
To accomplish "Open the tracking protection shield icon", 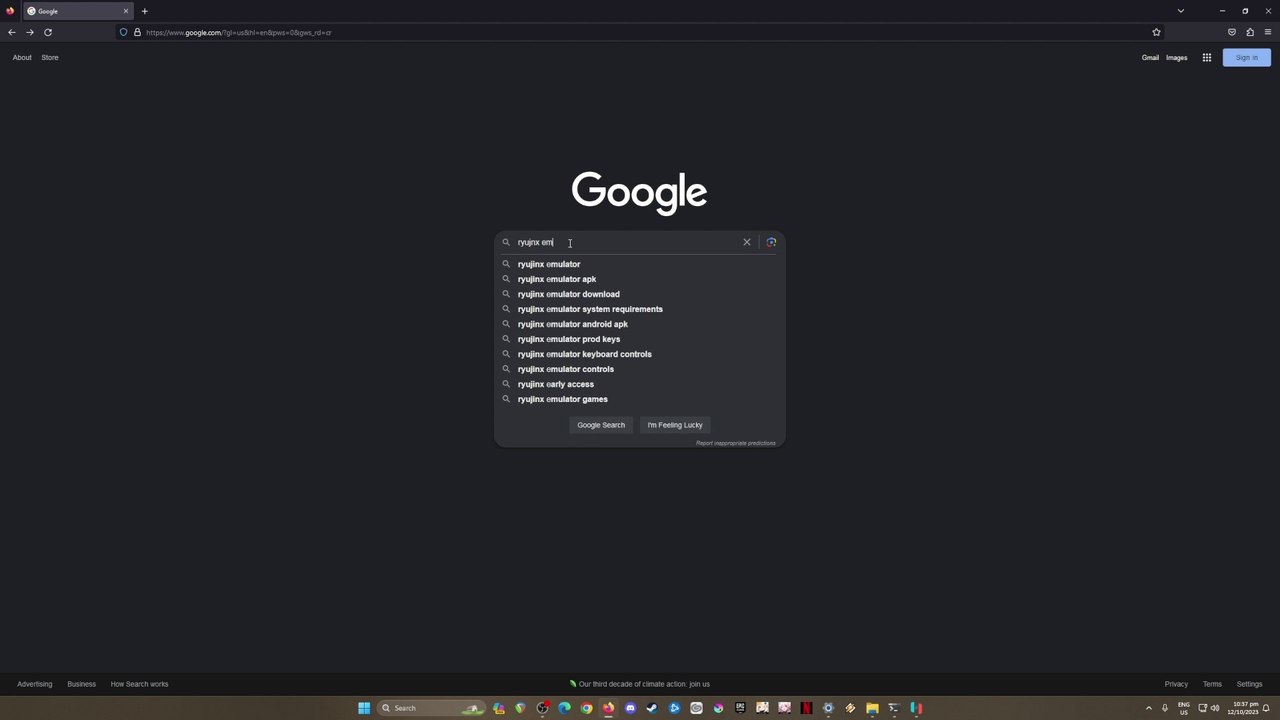I will pyautogui.click(x=124, y=32).
